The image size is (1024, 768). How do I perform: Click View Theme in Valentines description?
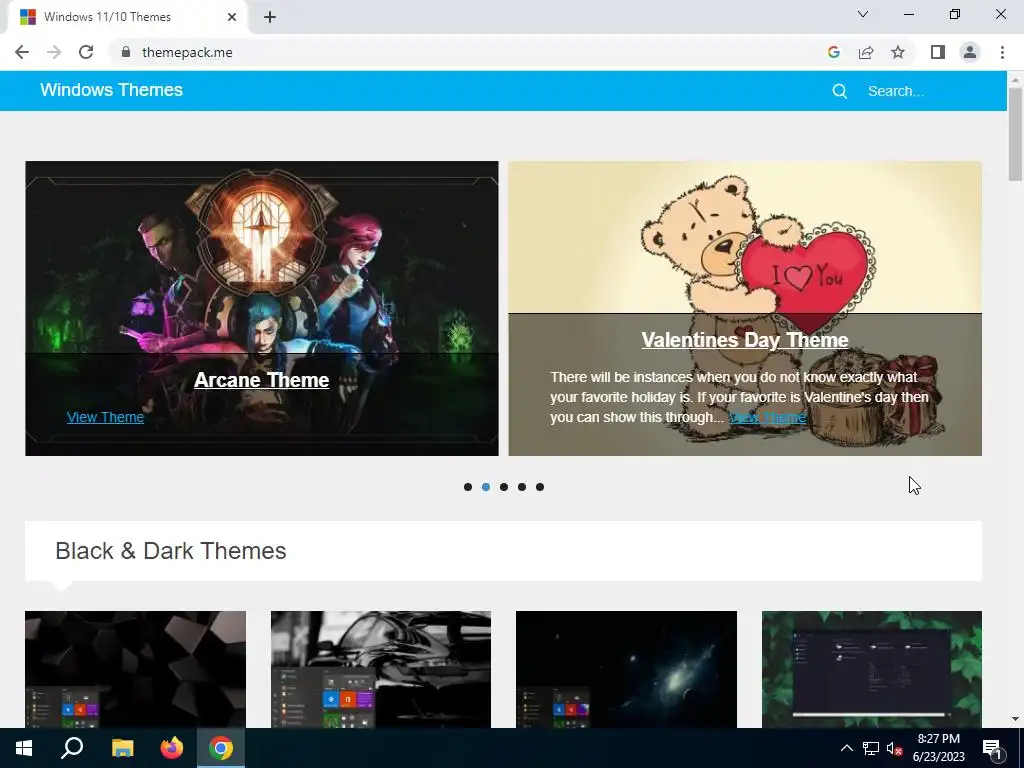[x=767, y=417]
